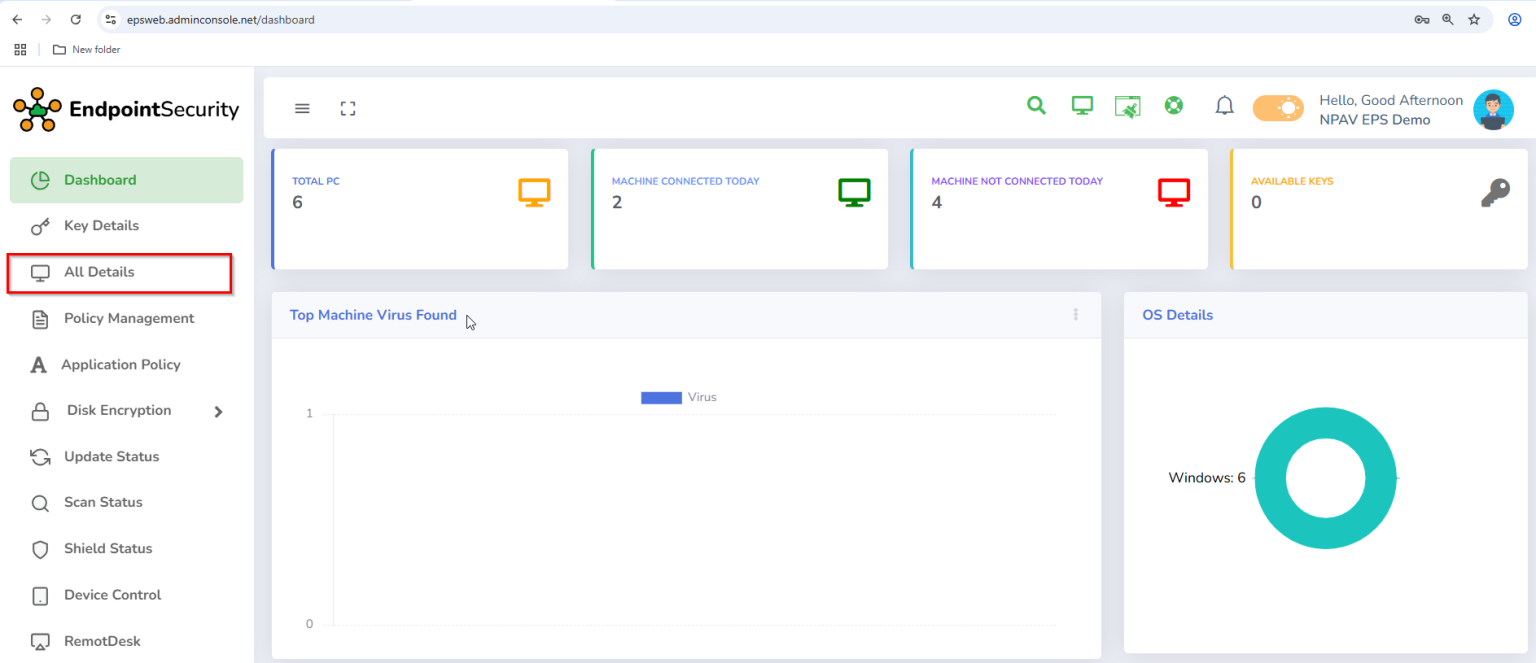1536x663 pixels.
Task: Click the green life-ring support icon
Action: 1173,104
